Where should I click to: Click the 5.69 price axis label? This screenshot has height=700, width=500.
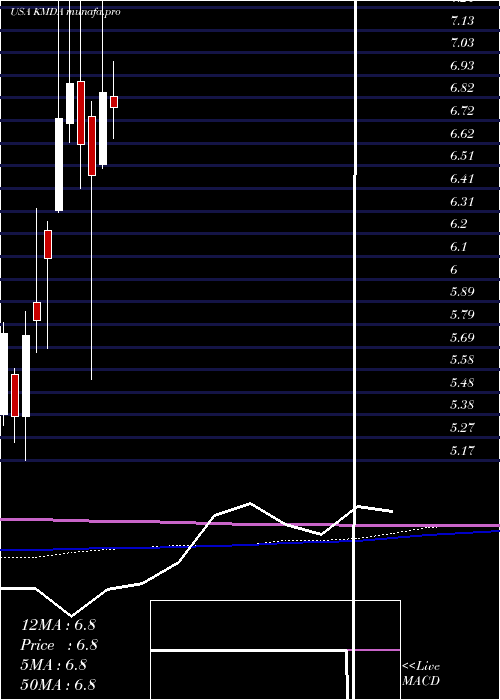(462, 337)
